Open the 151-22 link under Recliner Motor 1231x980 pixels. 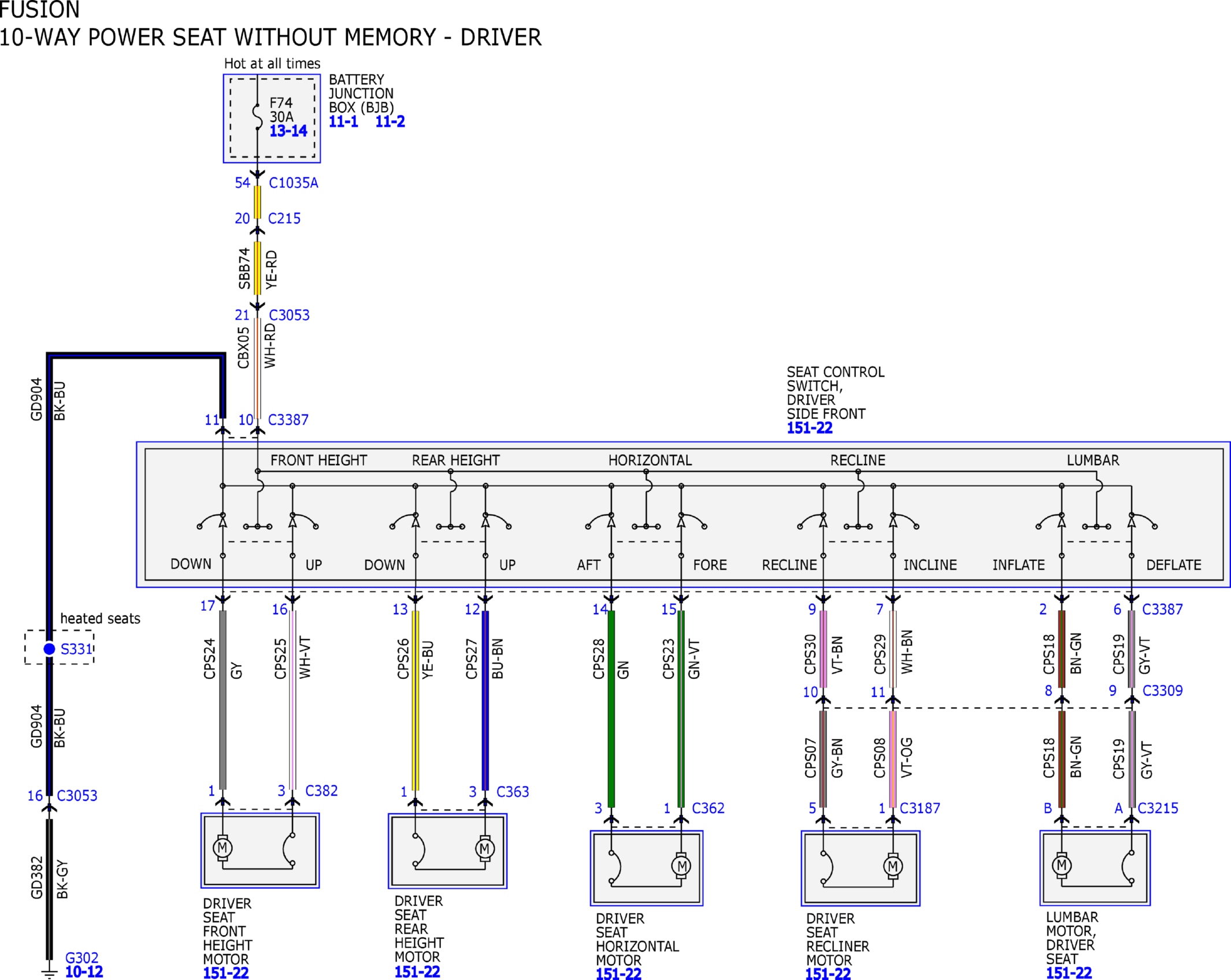(x=828, y=974)
